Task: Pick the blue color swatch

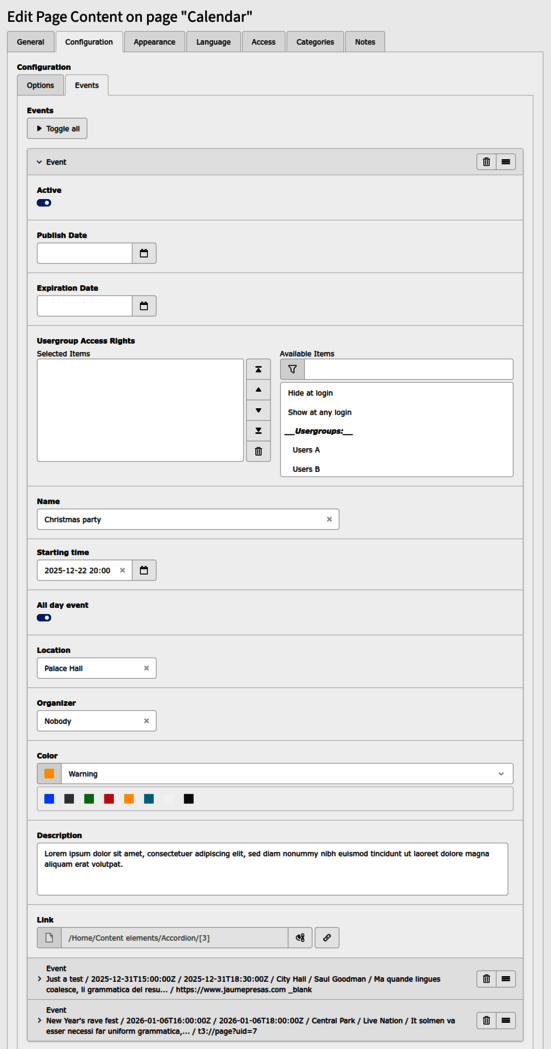Action: click(49, 799)
